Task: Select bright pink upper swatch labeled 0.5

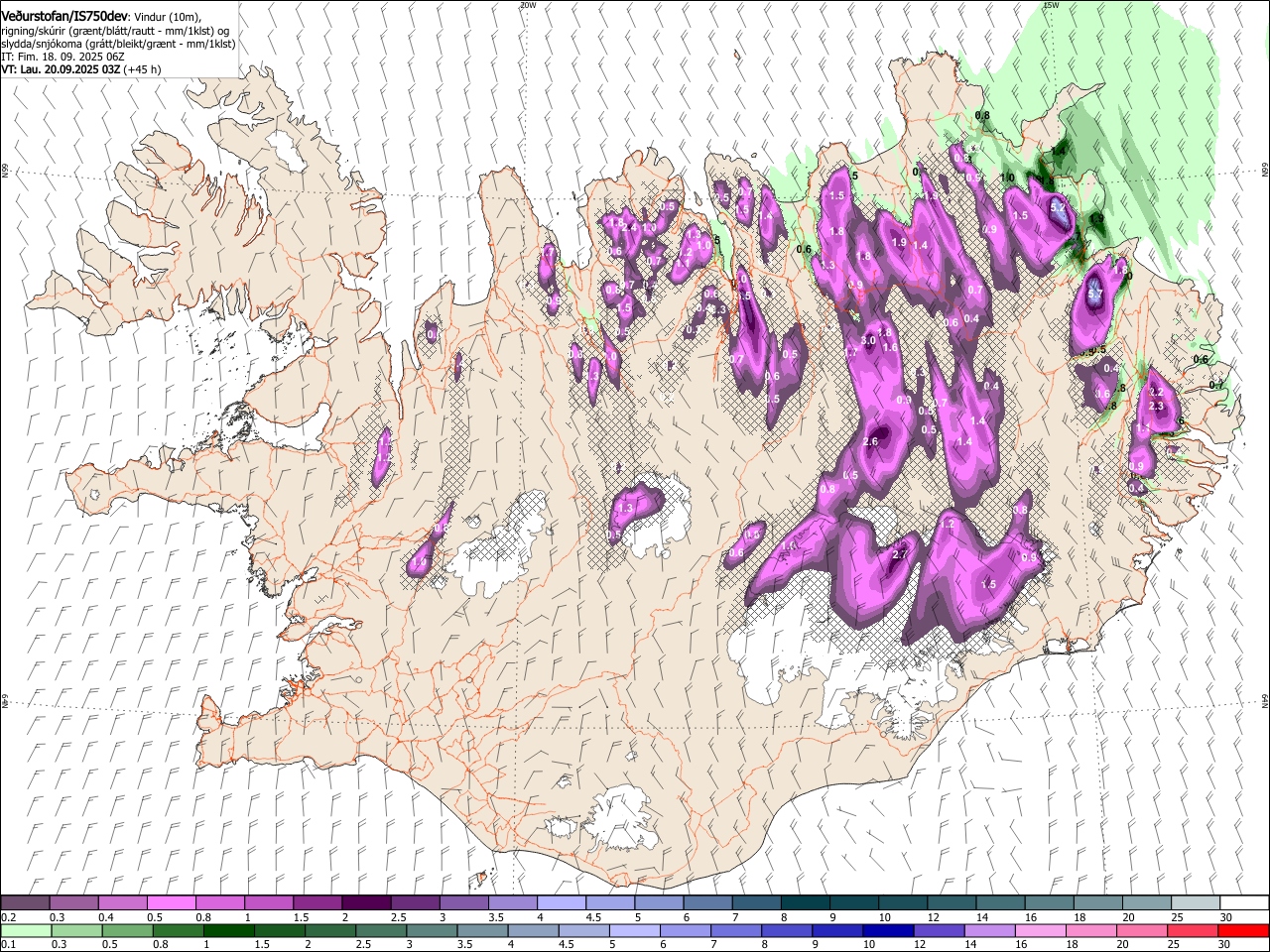Action: coord(172,903)
